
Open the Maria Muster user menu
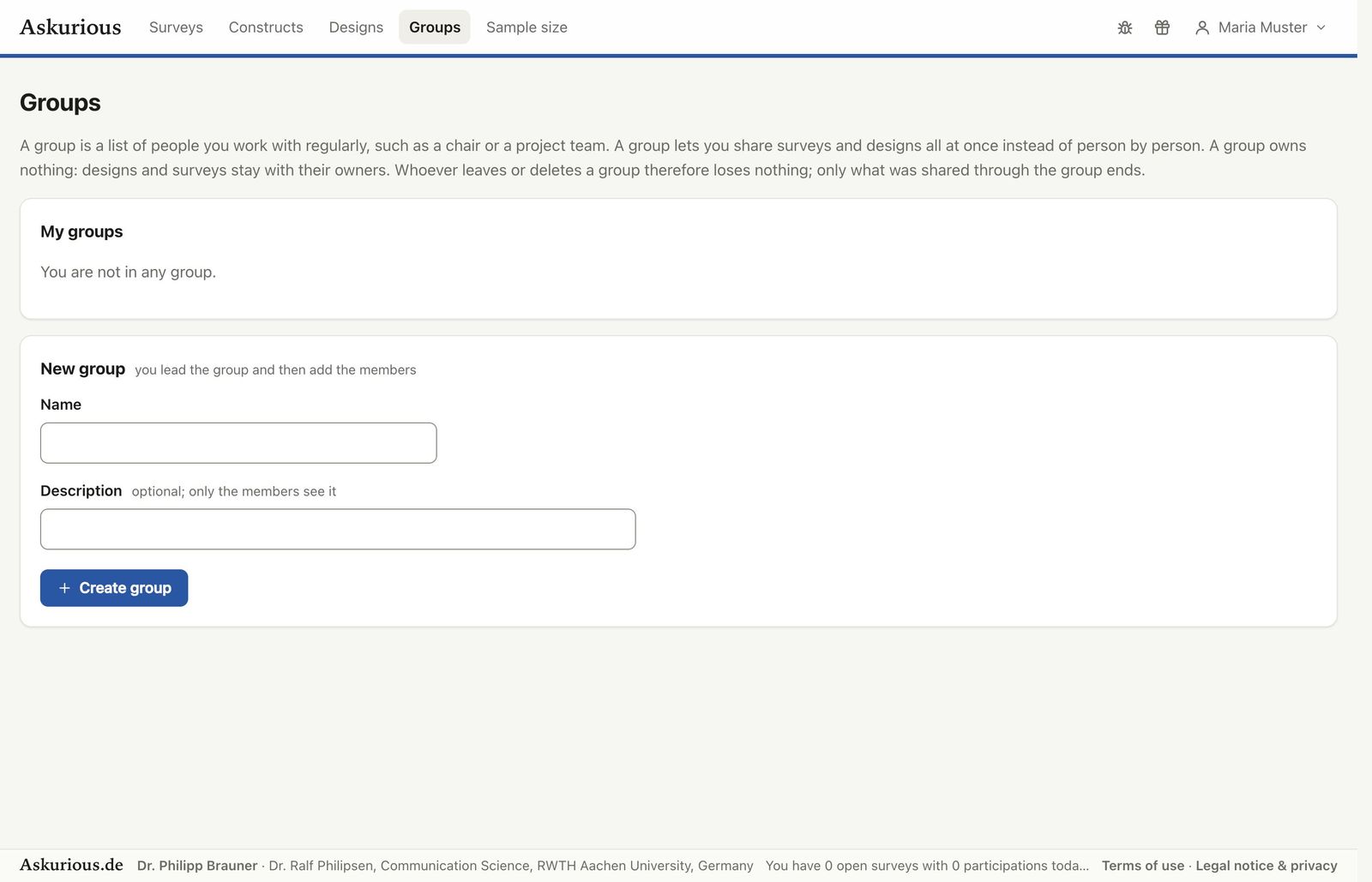pyautogui.click(x=1261, y=27)
